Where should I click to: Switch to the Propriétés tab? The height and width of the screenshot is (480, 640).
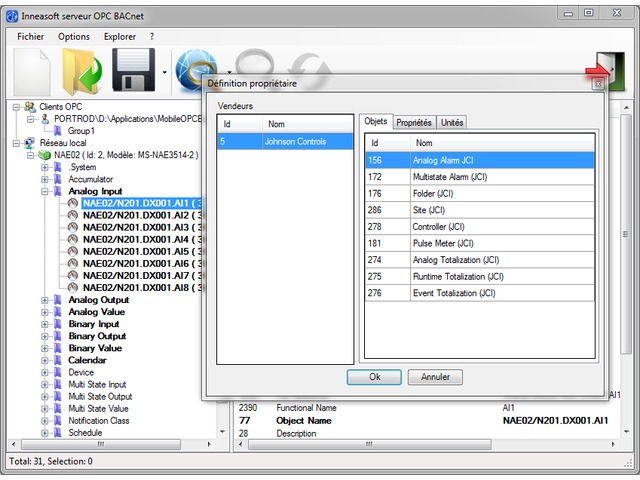(413, 122)
